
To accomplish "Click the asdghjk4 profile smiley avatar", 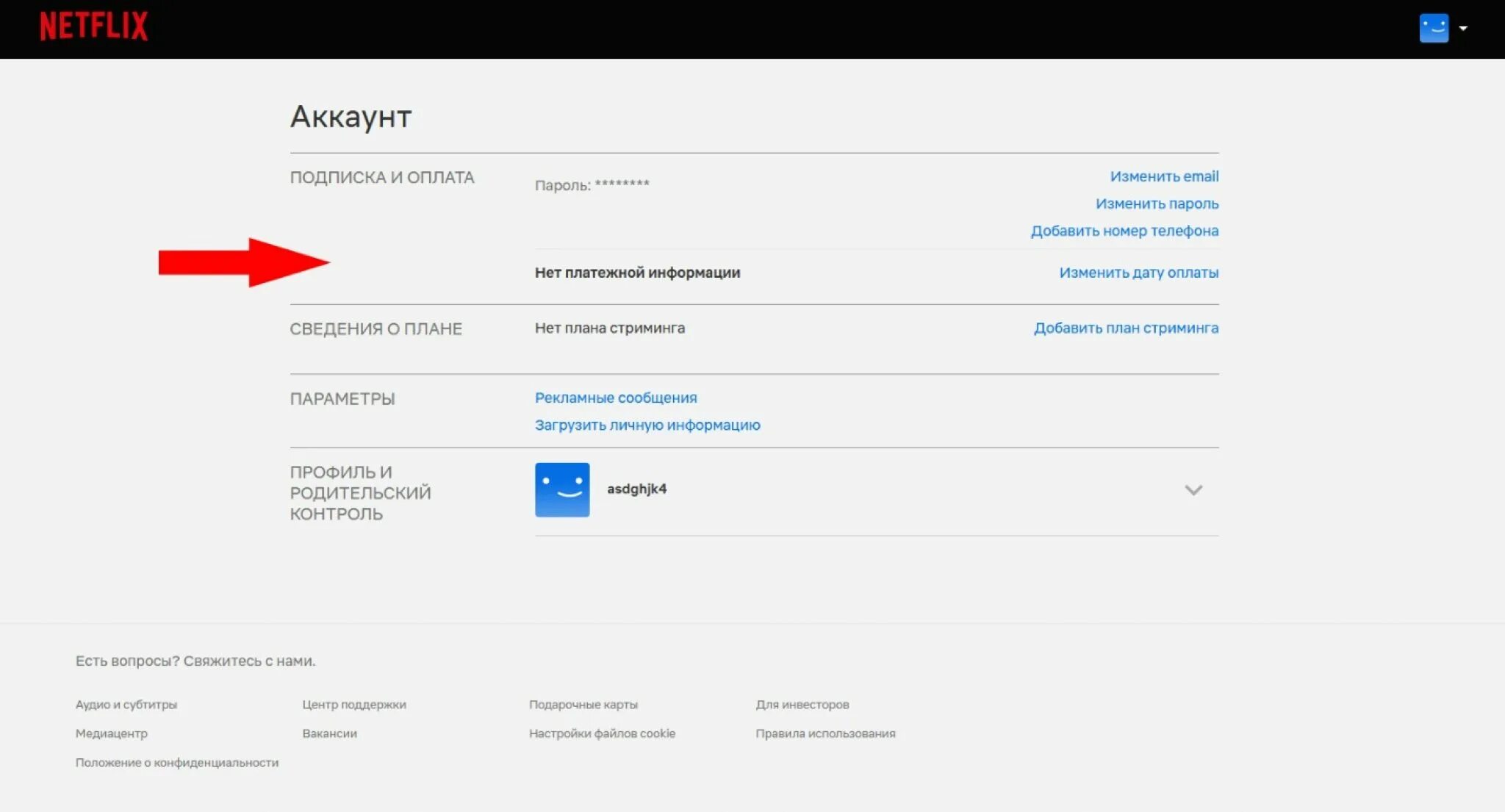I will (x=562, y=489).
